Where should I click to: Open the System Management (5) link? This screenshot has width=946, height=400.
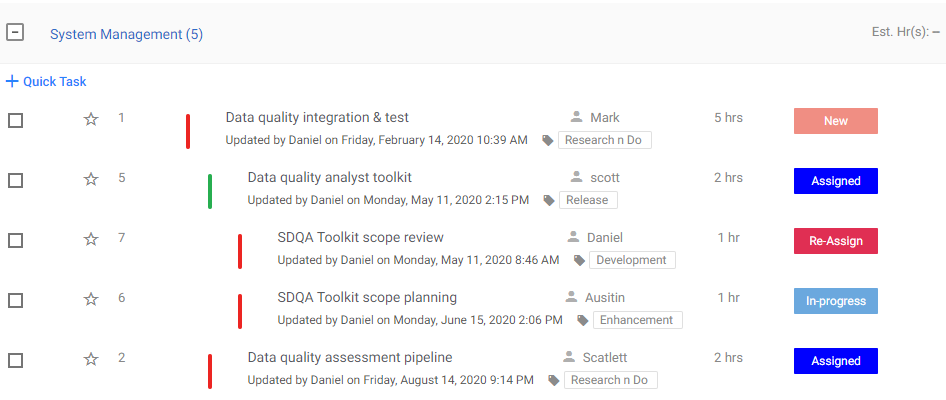click(x=126, y=34)
